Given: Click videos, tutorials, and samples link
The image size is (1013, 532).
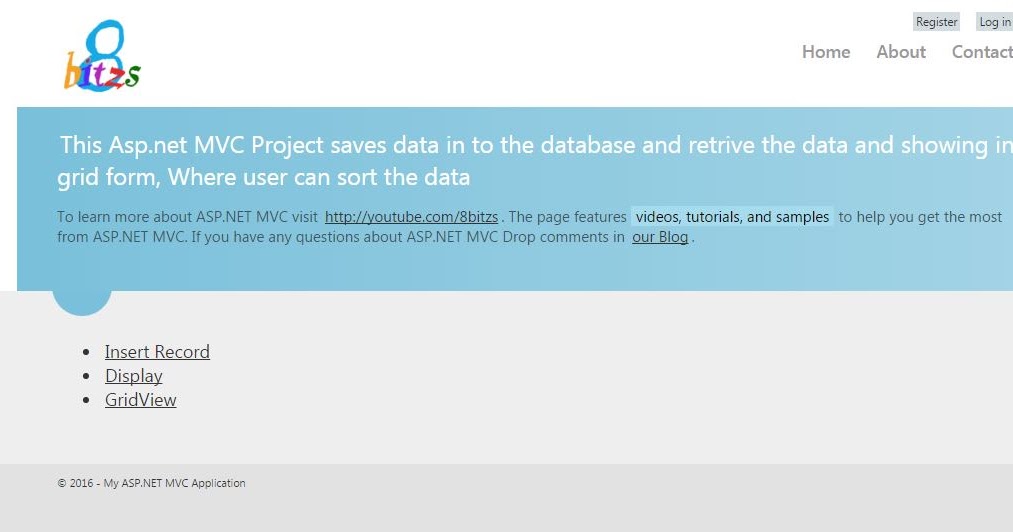Looking at the screenshot, I should 732,217.
